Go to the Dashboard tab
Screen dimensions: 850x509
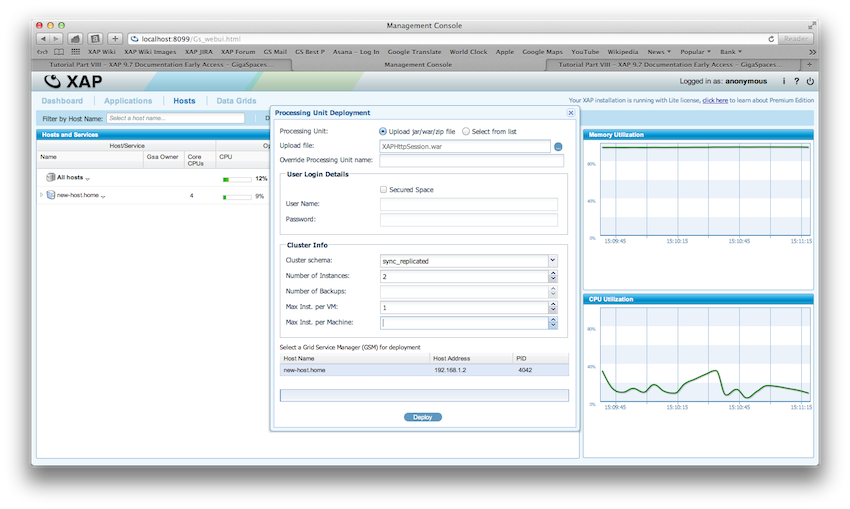pyautogui.click(x=62, y=101)
